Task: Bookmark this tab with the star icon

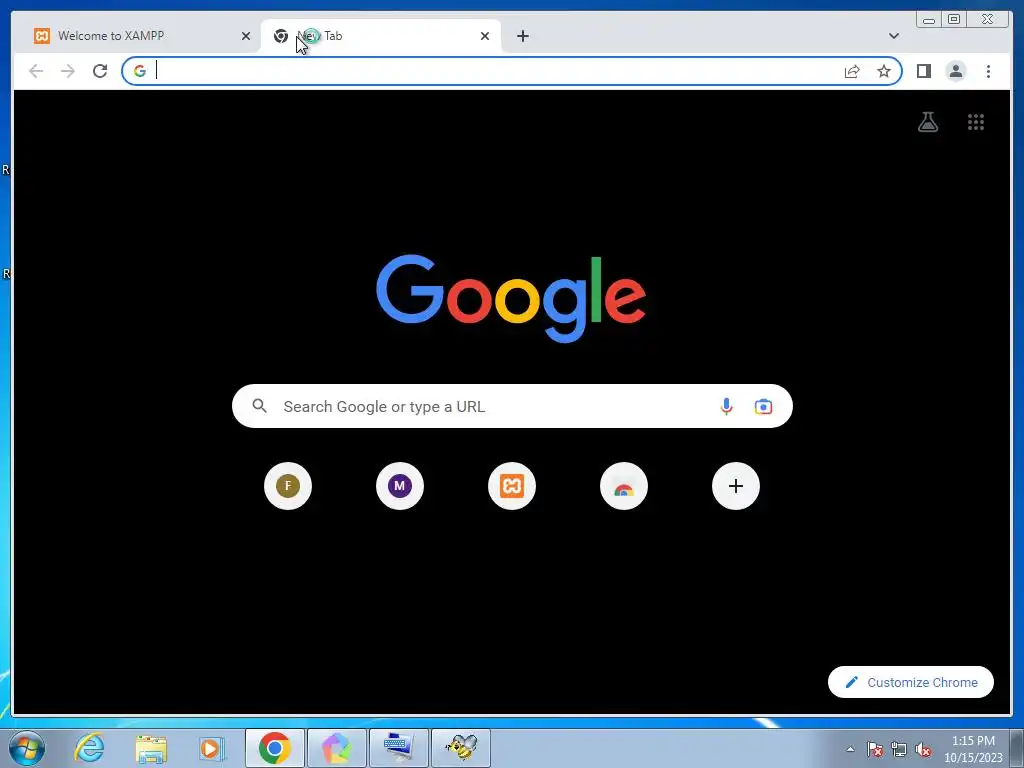Action: (x=884, y=71)
